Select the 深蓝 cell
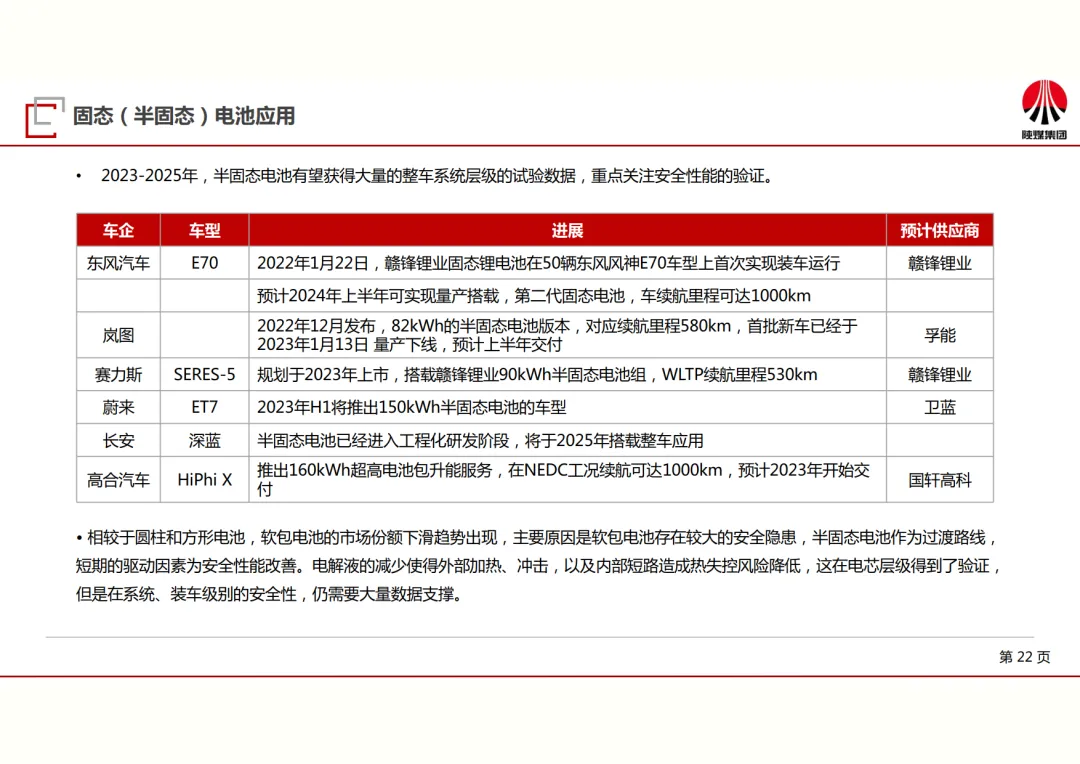 (x=205, y=441)
